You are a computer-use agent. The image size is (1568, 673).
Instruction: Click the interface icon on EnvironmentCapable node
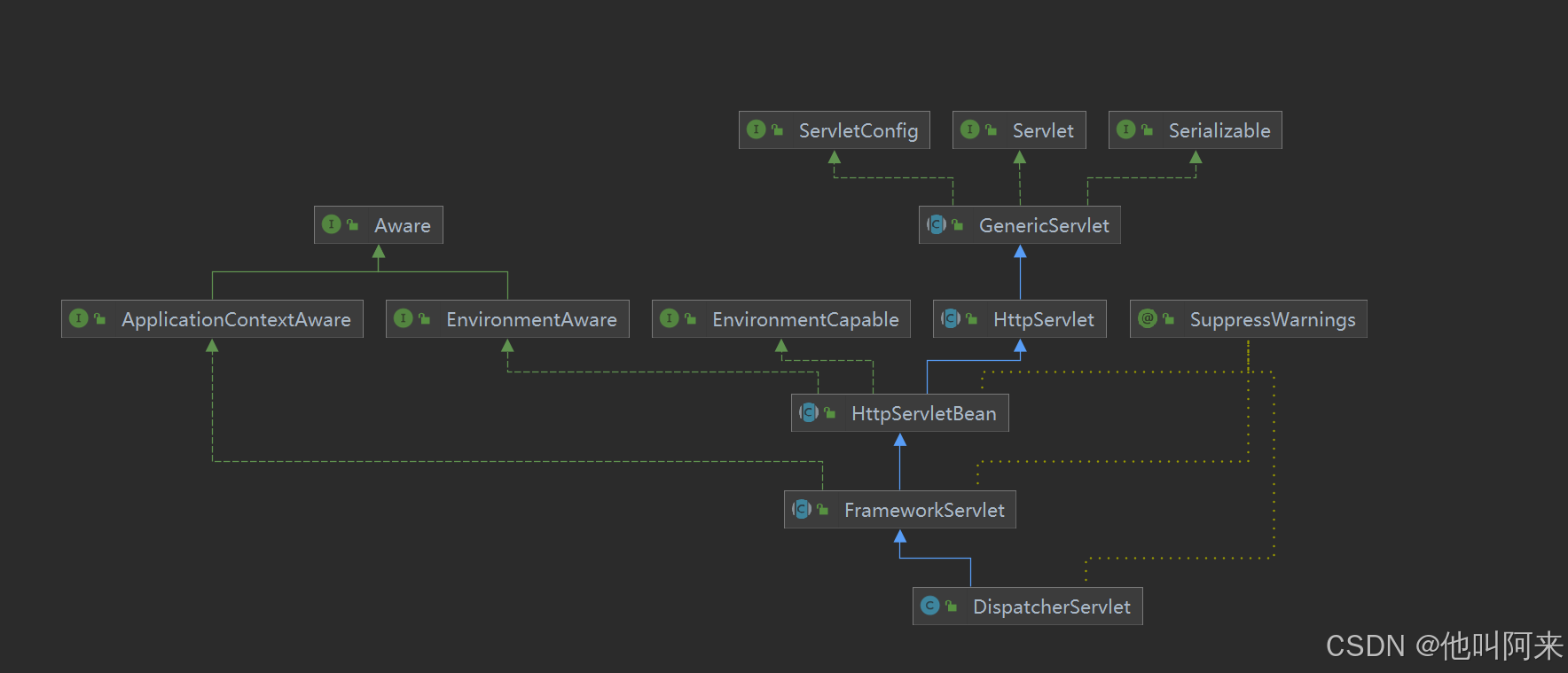(x=669, y=318)
